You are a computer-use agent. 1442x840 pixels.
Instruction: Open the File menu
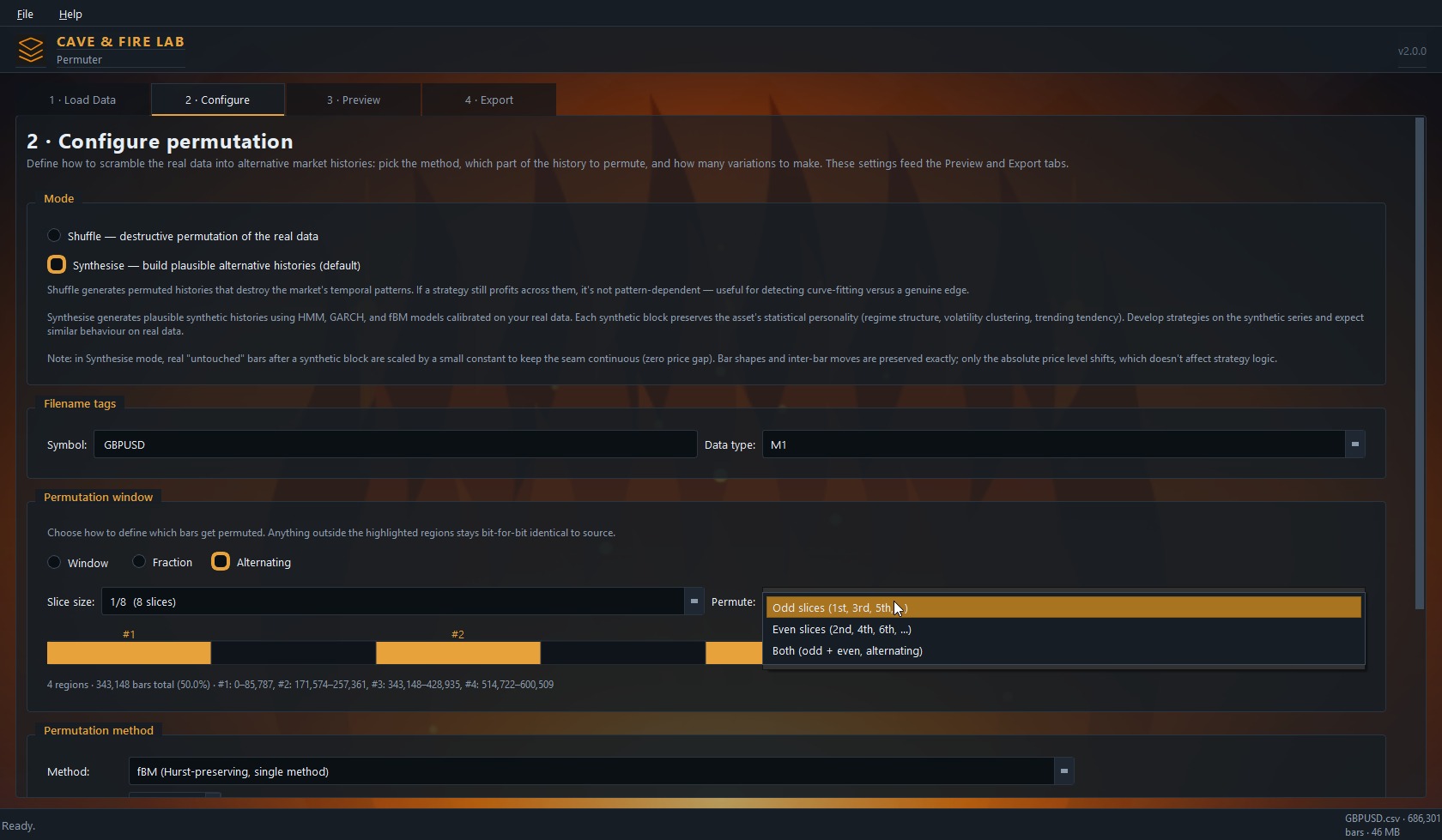(x=25, y=14)
